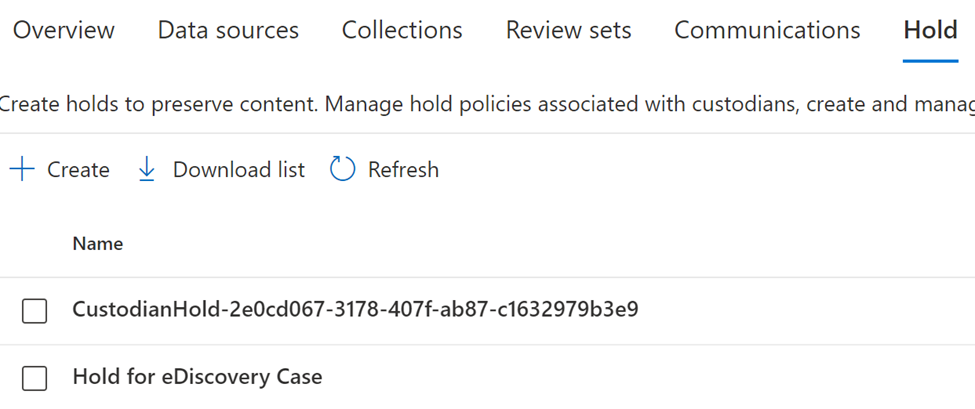Select the Review sets tab

(x=568, y=30)
